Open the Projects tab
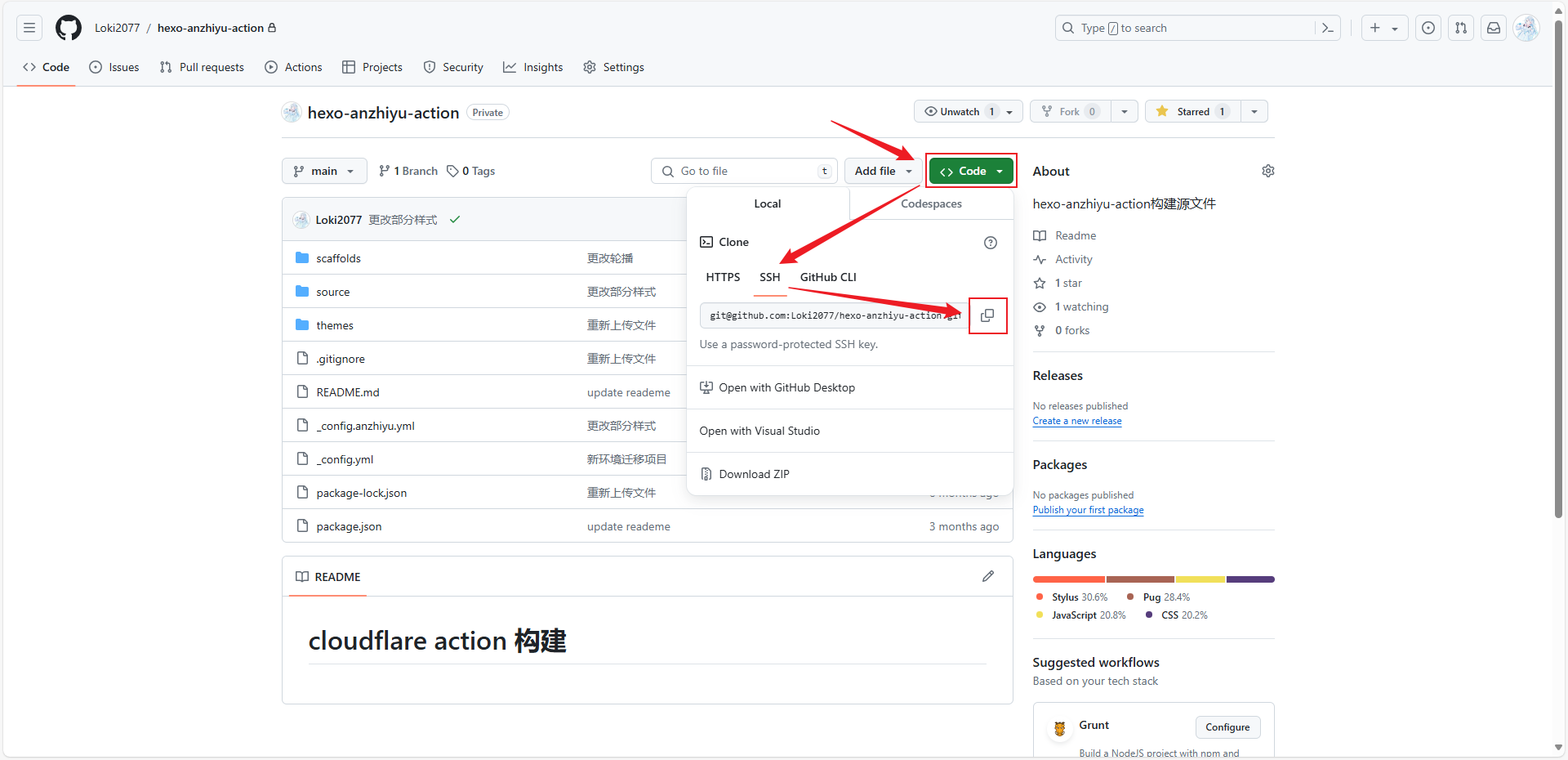The image size is (1568, 760). pyautogui.click(x=372, y=67)
